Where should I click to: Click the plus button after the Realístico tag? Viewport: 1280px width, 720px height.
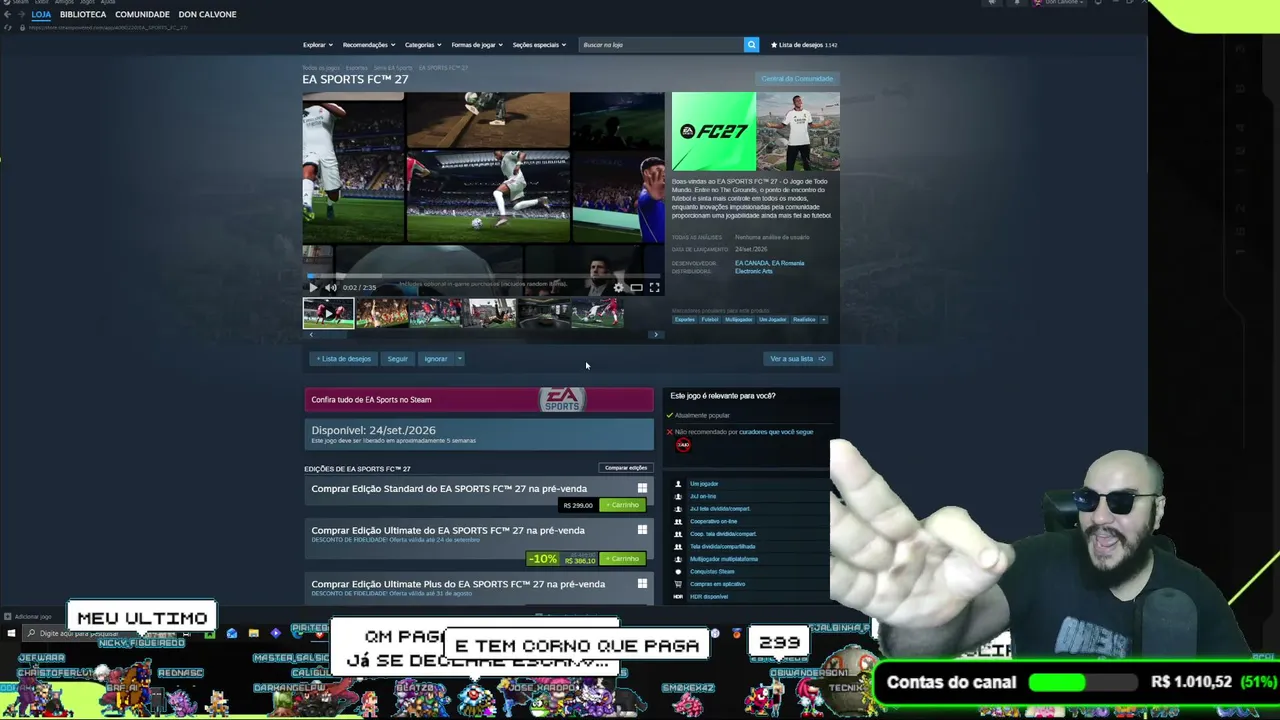click(824, 319)
